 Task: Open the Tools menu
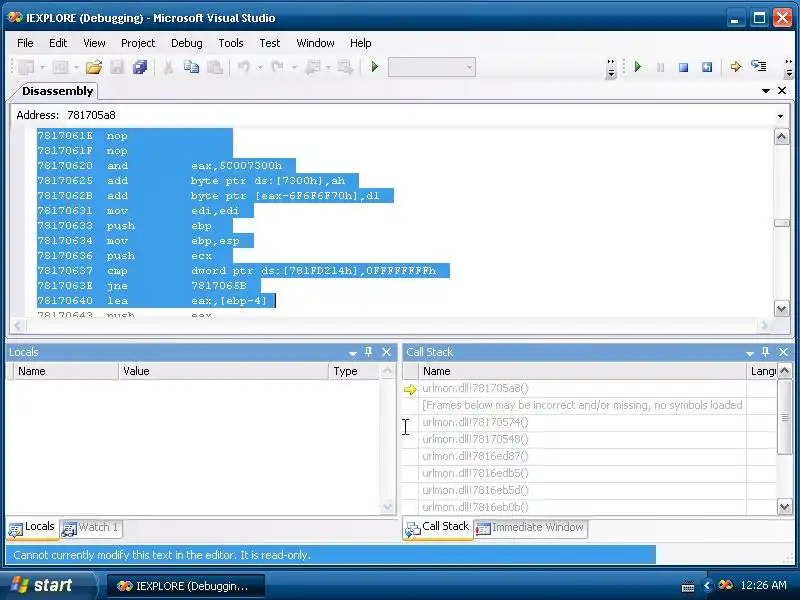coord(231,43)
